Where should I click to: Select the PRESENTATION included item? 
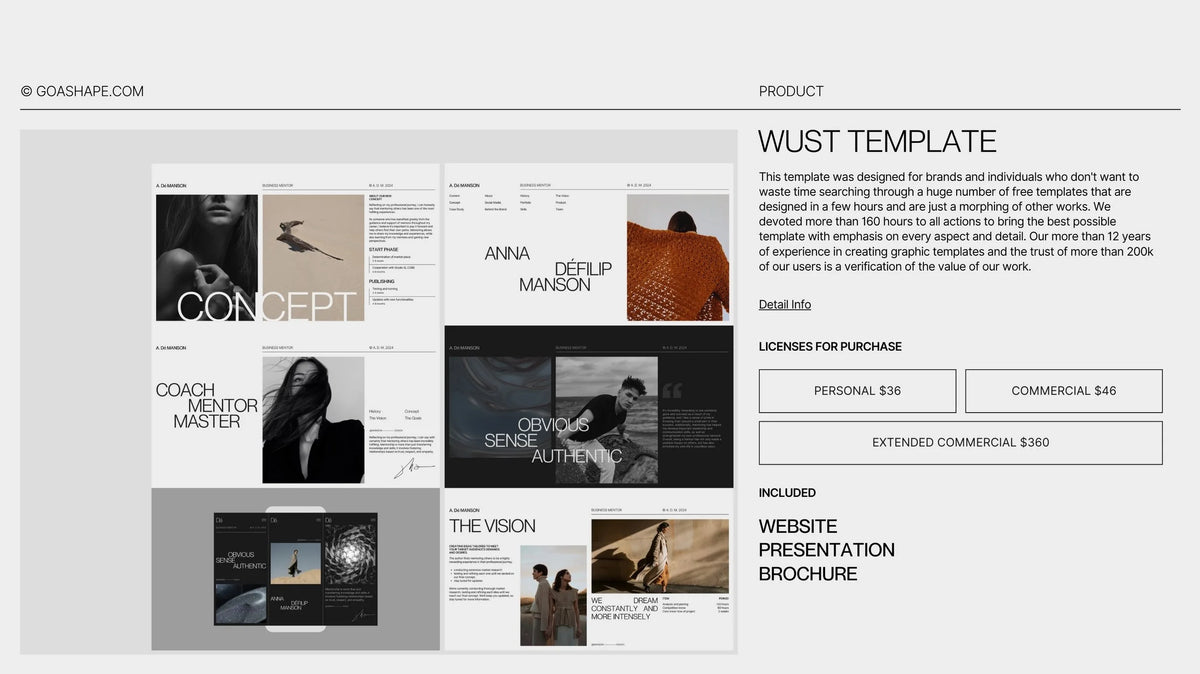(827, 550)
